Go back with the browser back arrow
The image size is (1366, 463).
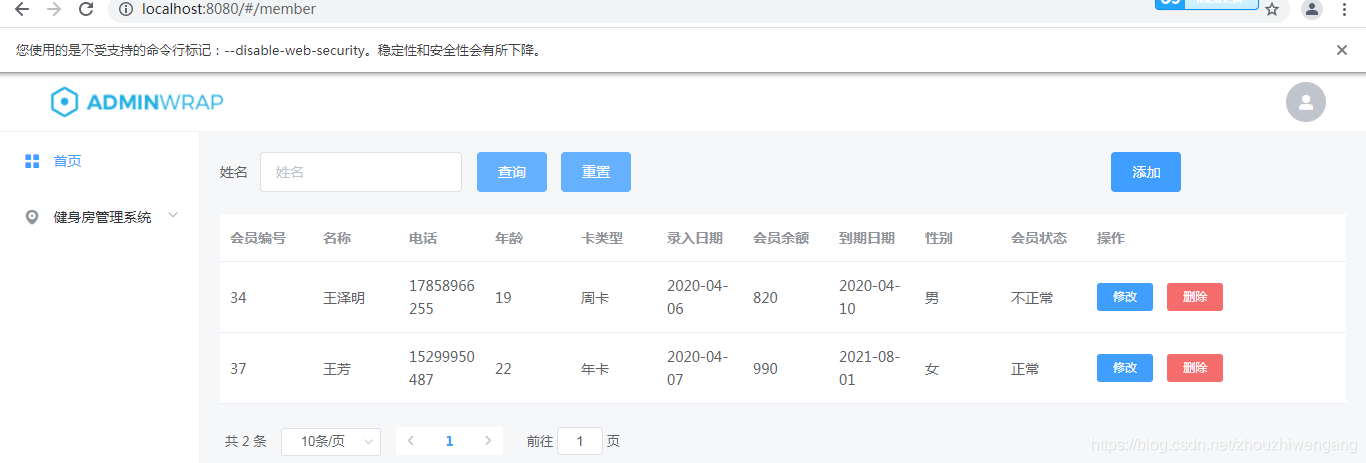click(22, 9)
